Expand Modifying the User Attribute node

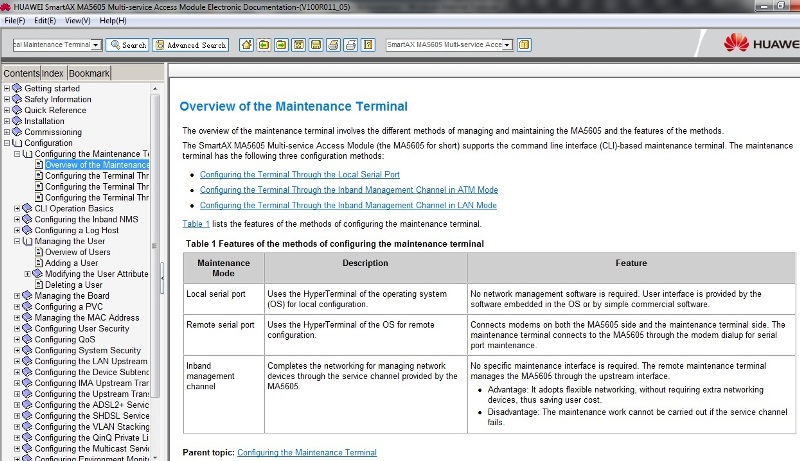click(x=28, y=274)
